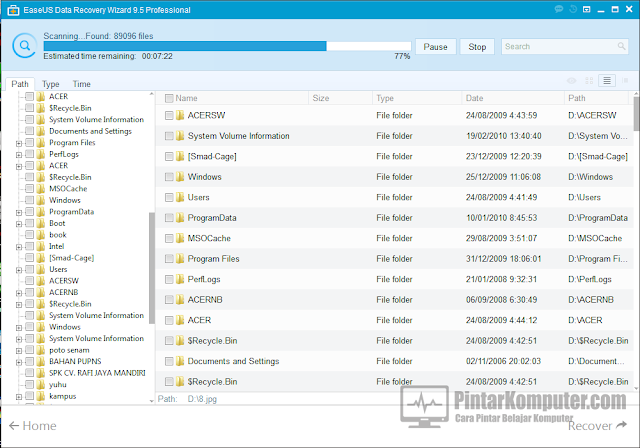The width and height of the screenshot is (640, 448).
Task: Click the details view icon far right
Action: (x=625, y=81)
